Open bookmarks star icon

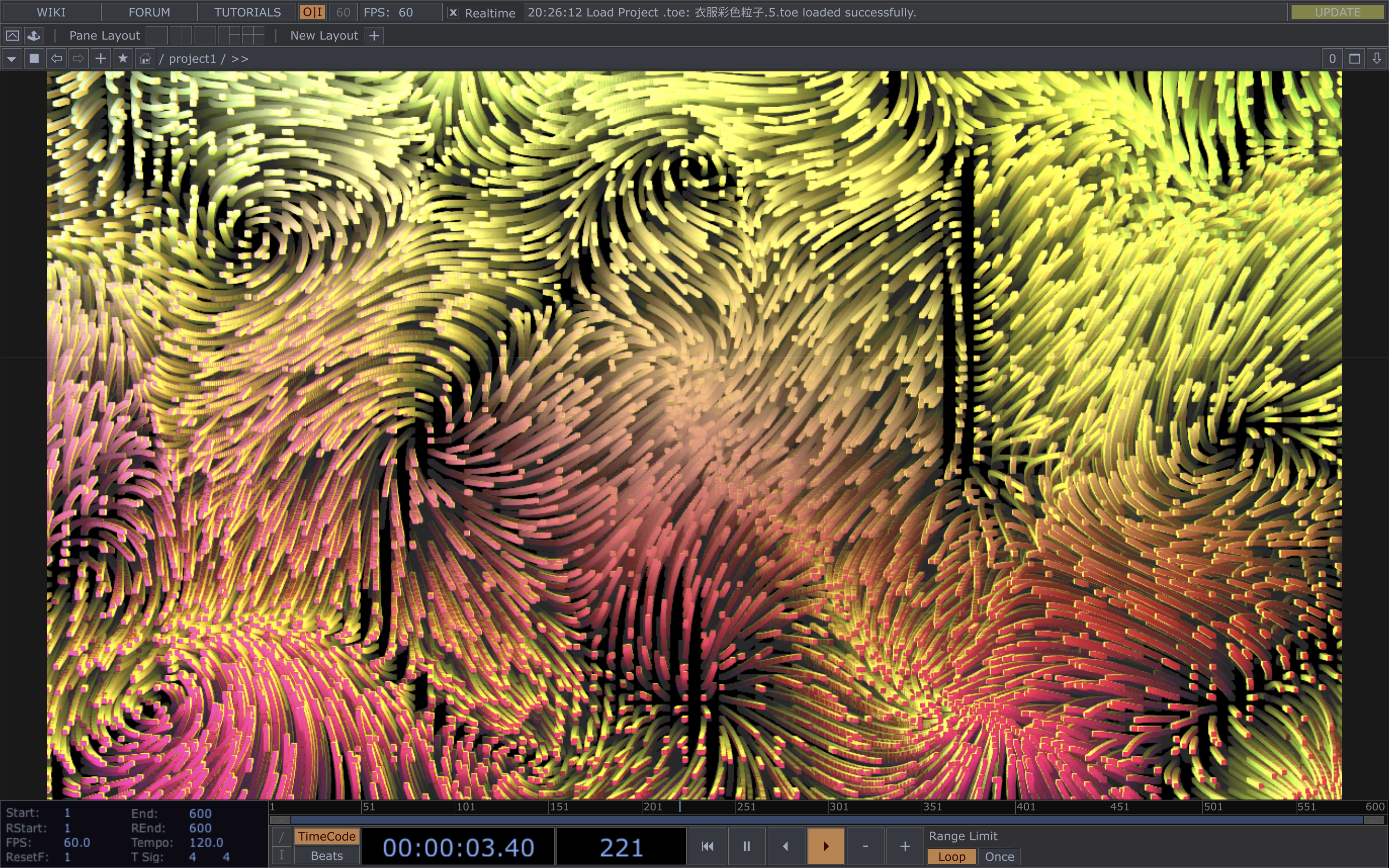coord(123,58)
